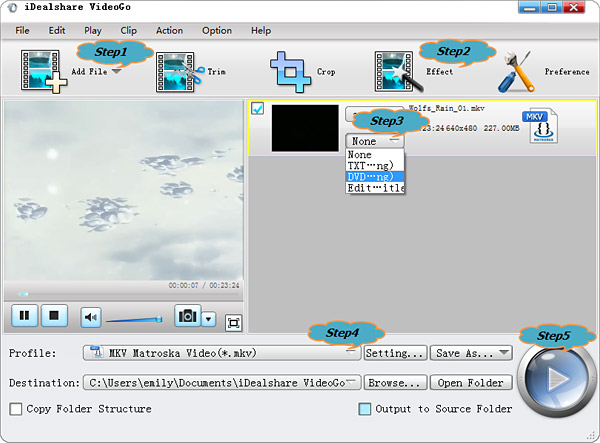Open the Add File dropdown arrow

click(x=117, y=72)
